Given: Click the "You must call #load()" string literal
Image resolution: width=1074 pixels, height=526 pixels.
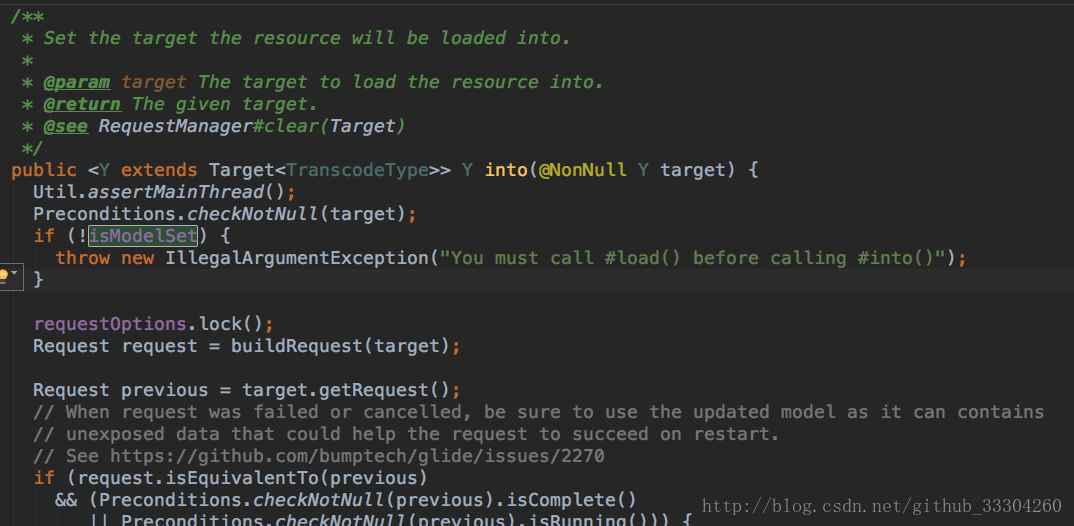Looking at the screenshot, I should click(692, 258).
